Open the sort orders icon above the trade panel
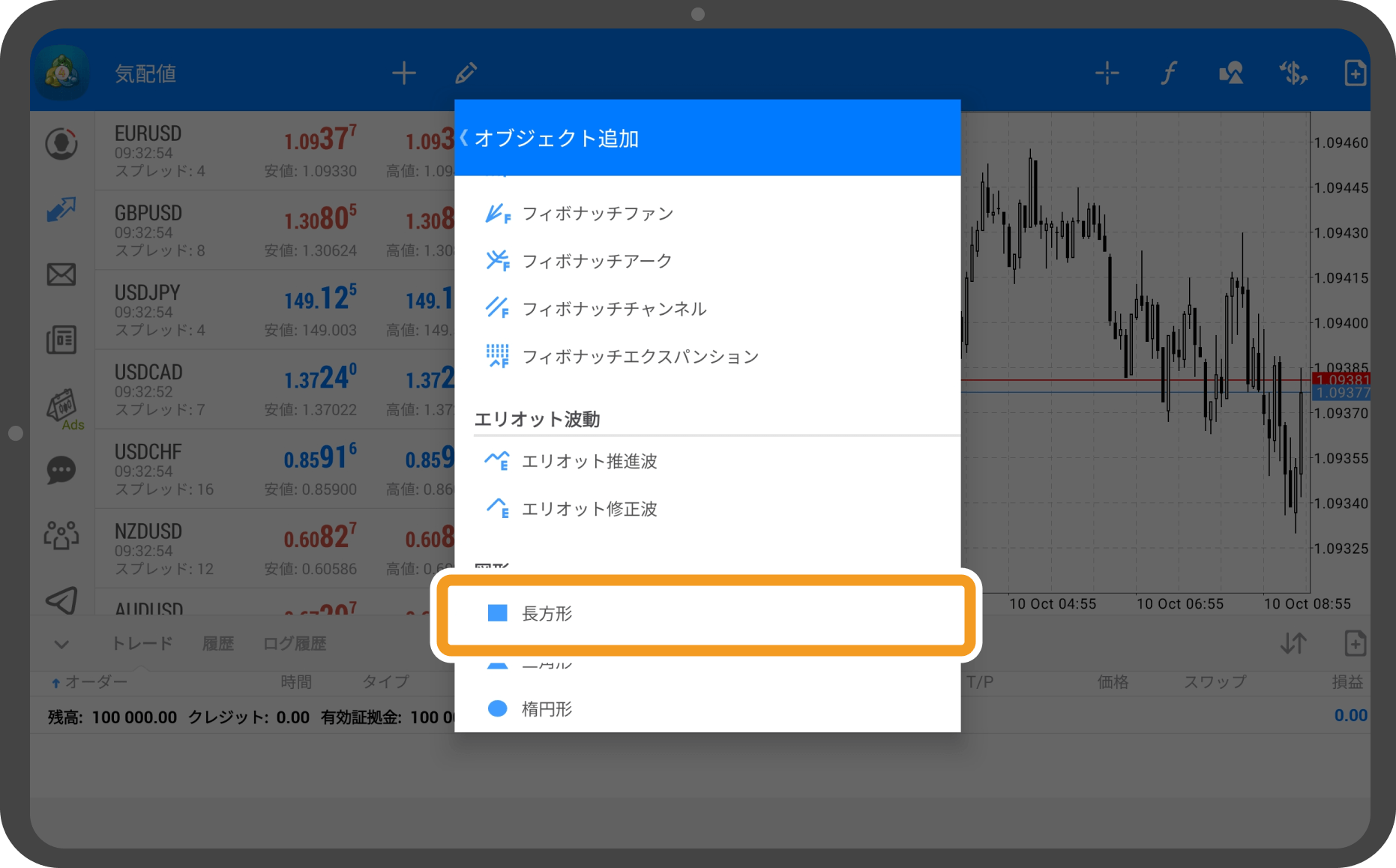The image size is (1396, 868). 1293,643
